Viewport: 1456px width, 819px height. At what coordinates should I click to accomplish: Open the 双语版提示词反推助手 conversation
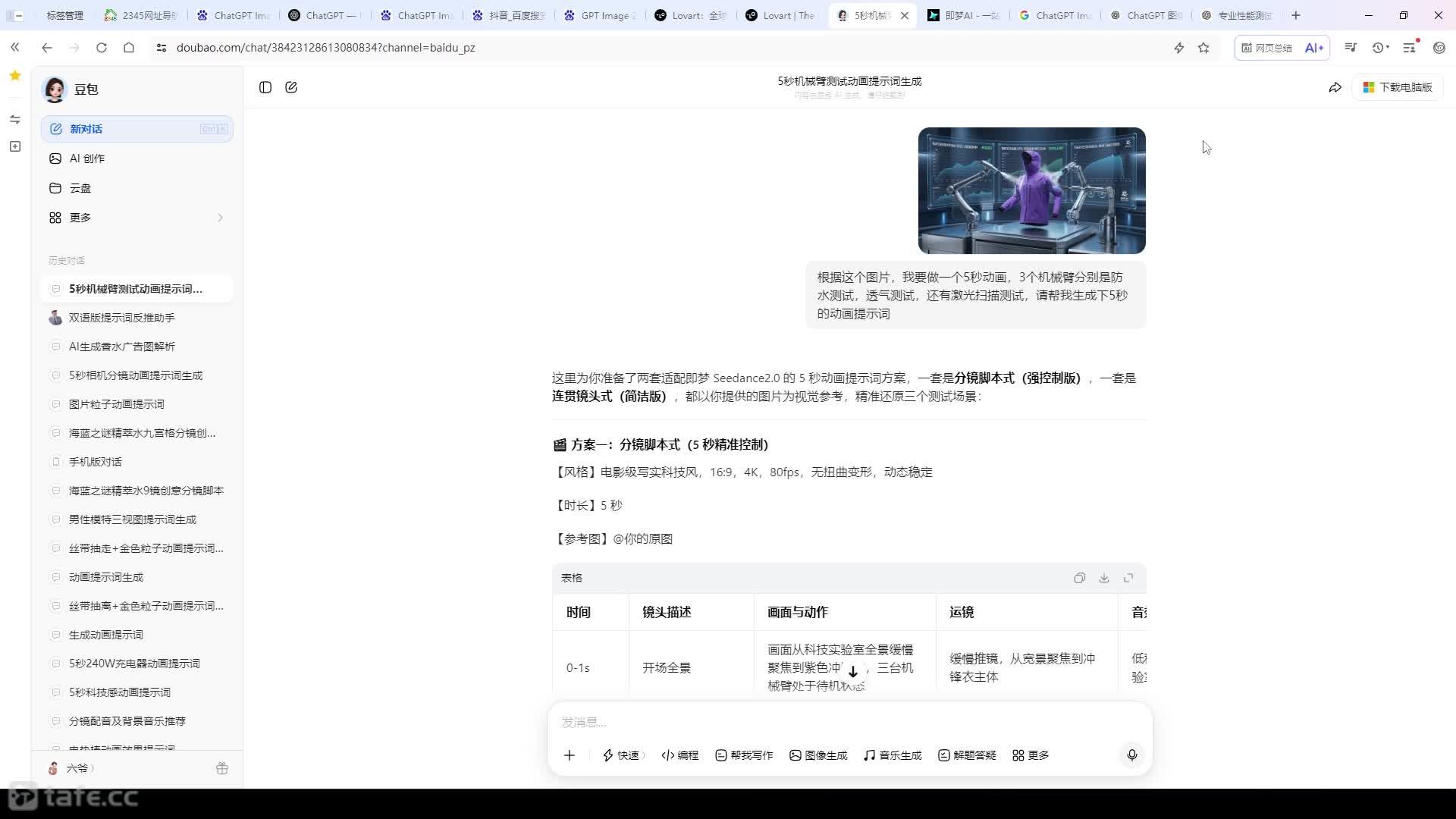pyautogui.click(x=137, y=318)
